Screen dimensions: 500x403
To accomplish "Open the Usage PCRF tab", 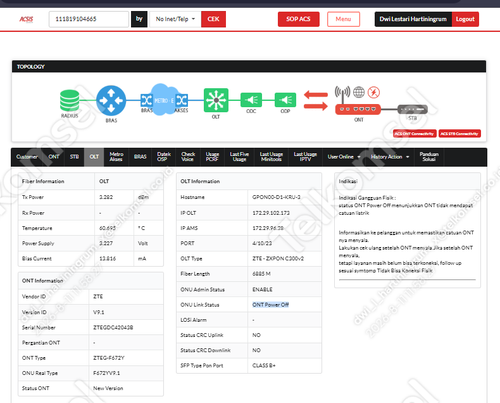I will click(x=212, y=157).
